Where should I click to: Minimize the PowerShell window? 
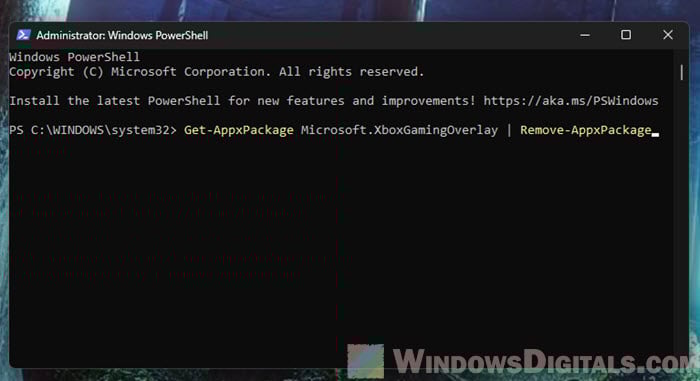tap(585, 35)
